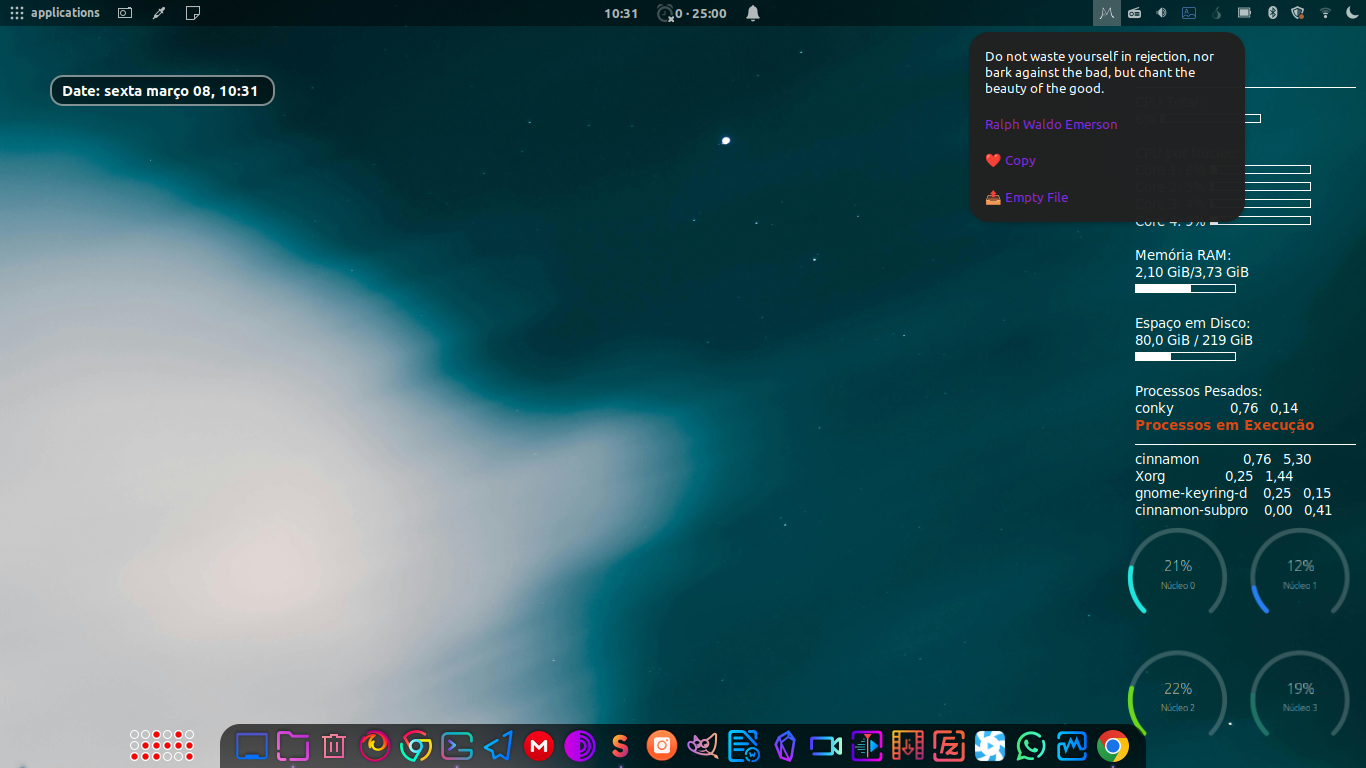Viewport: 1366px width, 768px height.
Task: Toggle the night mode moon icon
Action: tap(1353, 13)
